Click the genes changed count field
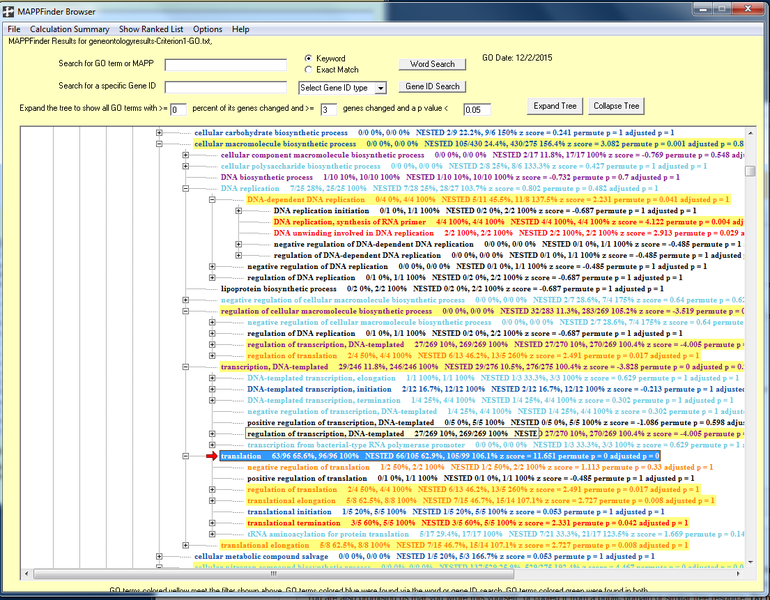Viewport: 770px width, 600px height. pyautogui.click(x=329, y=109)
